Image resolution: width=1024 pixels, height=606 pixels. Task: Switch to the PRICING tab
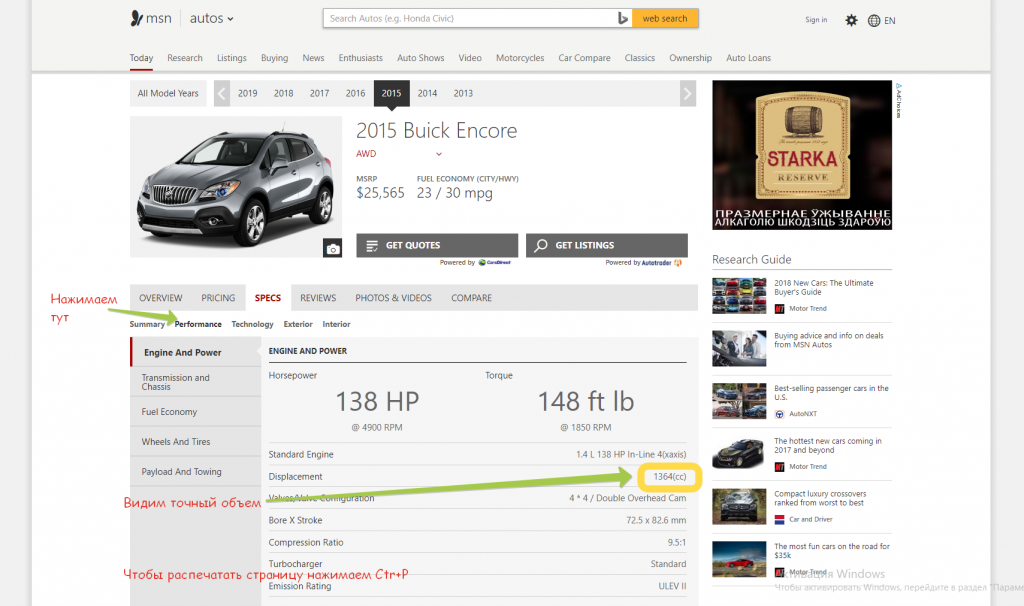tap(218, 298)
